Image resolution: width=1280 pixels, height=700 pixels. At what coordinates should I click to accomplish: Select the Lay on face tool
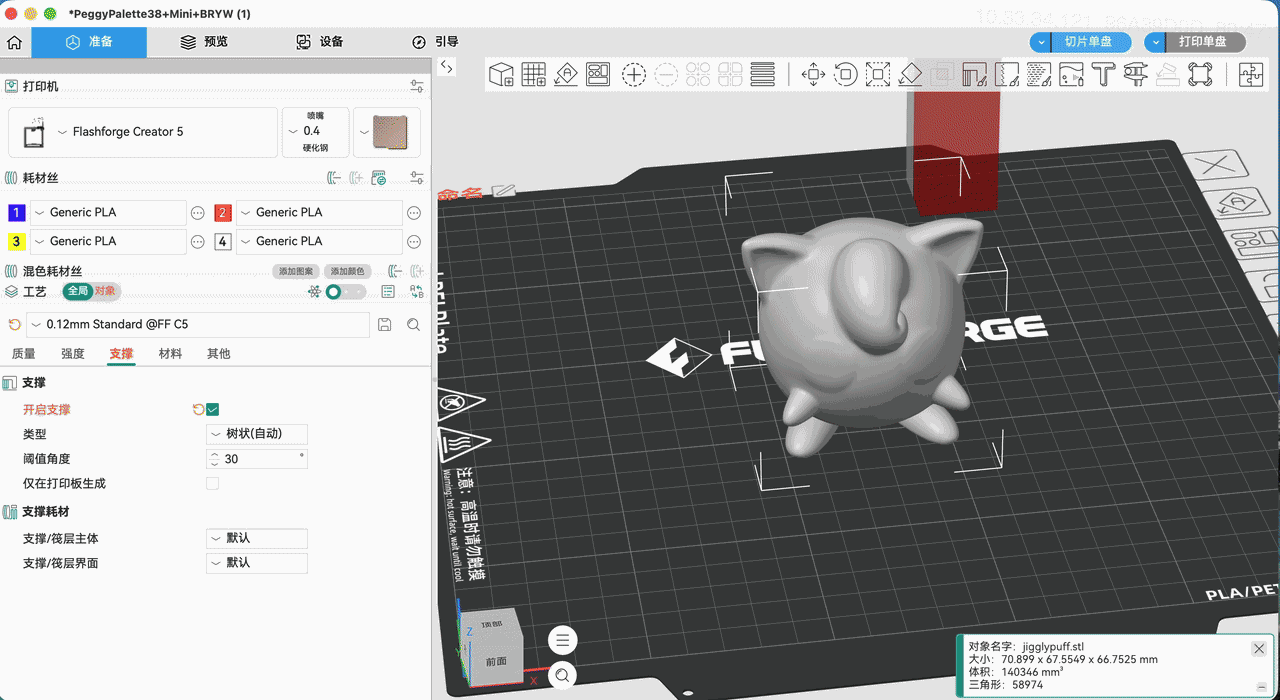click(910, 74)
